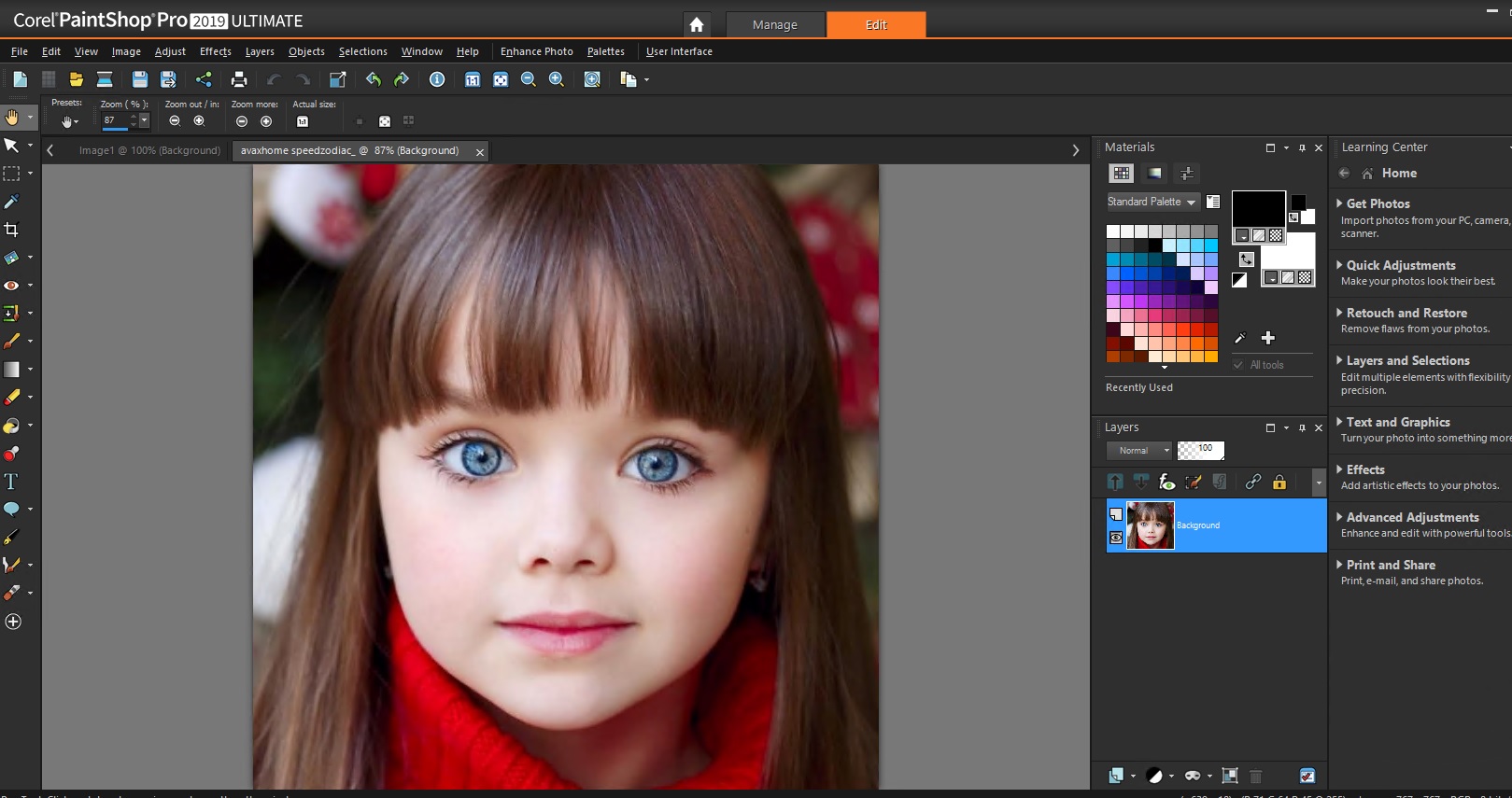Toggle the All tools checkbox
This screenshot has height=798, width=1512.
point(1238,365)
